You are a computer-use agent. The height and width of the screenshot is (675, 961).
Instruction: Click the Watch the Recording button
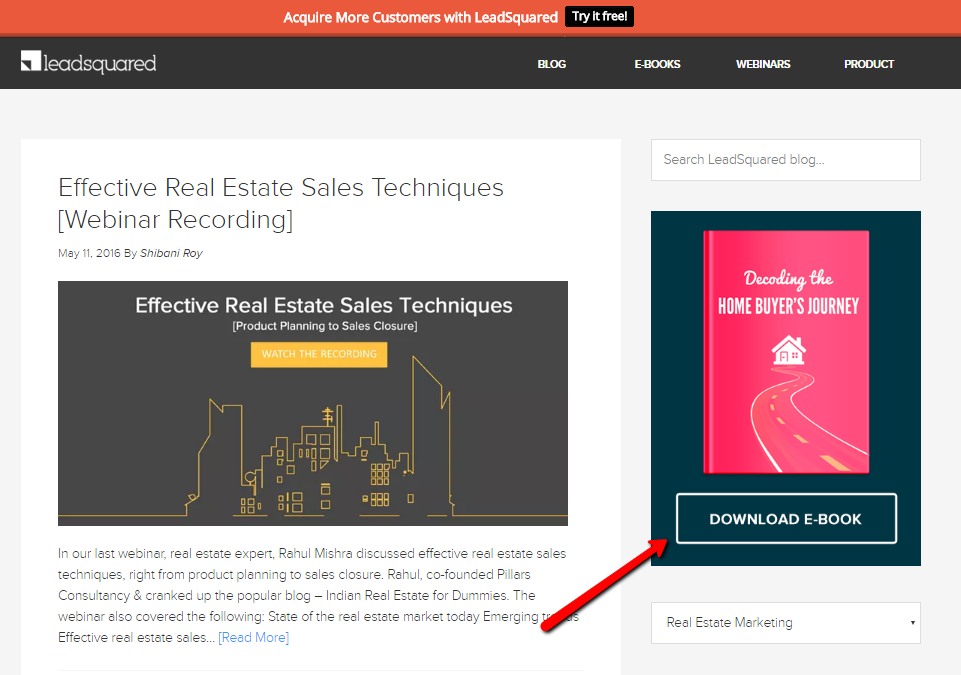point(319,354)
